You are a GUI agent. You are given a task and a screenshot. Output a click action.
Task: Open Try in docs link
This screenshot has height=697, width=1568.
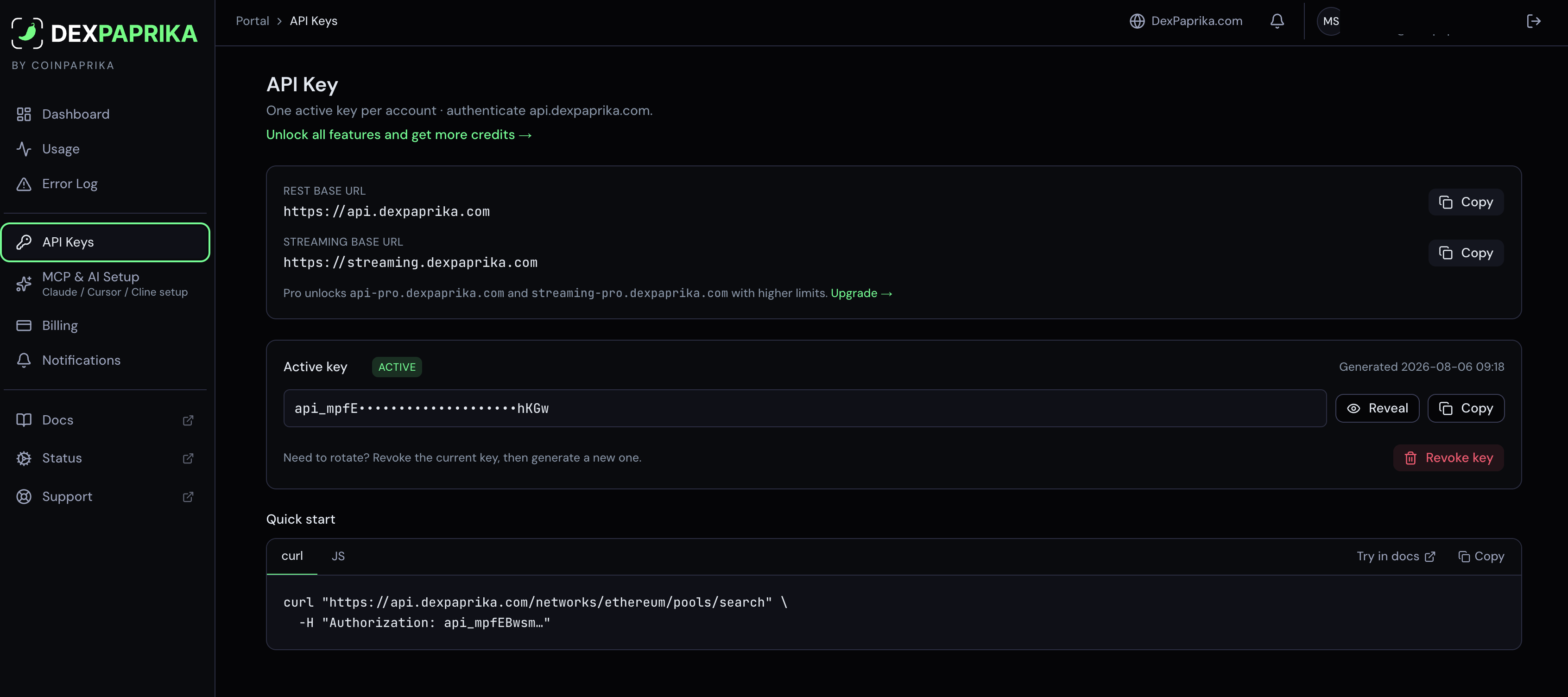pyautogui.click(x=1396, y=557)
